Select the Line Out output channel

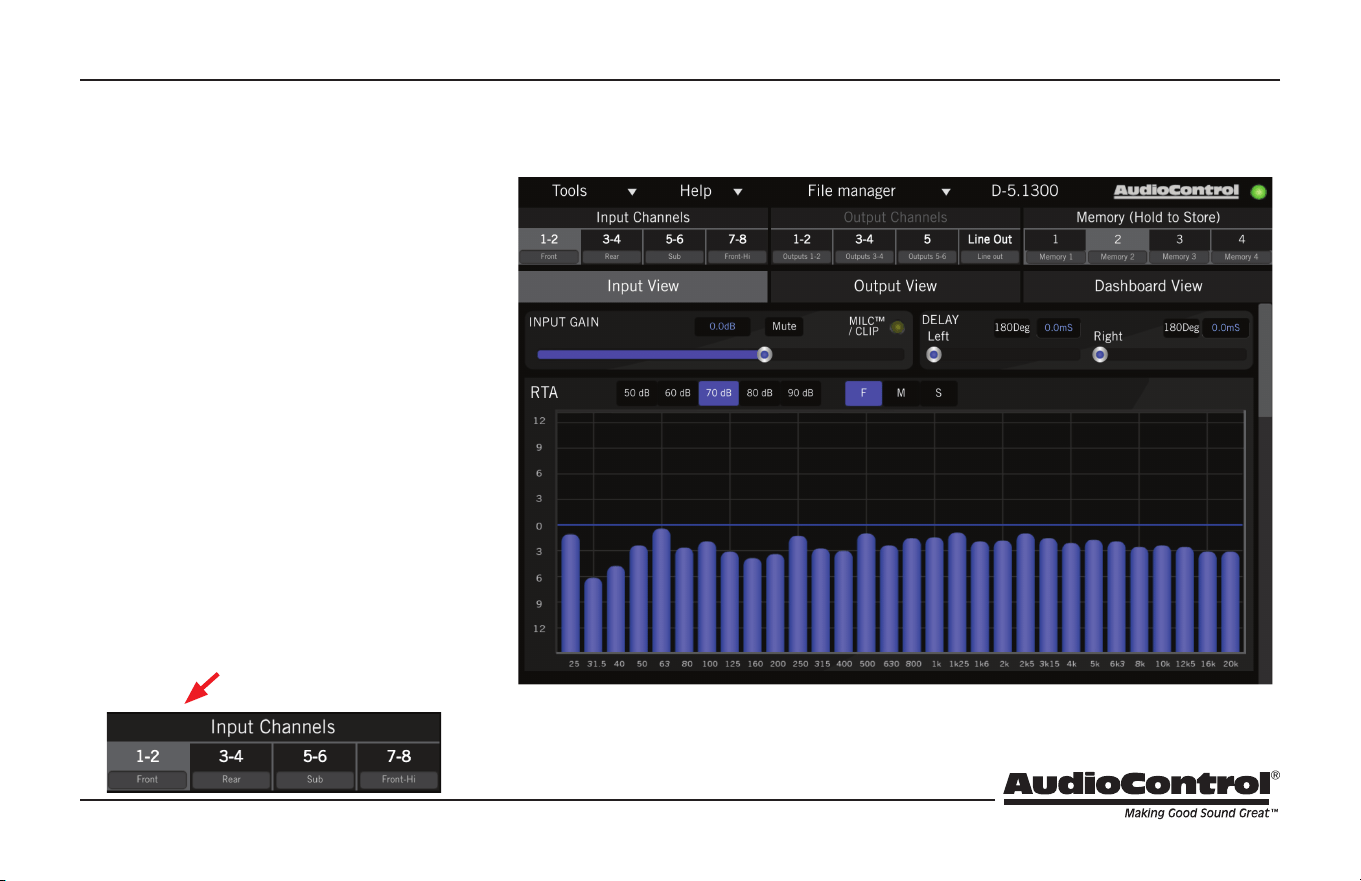990,240
